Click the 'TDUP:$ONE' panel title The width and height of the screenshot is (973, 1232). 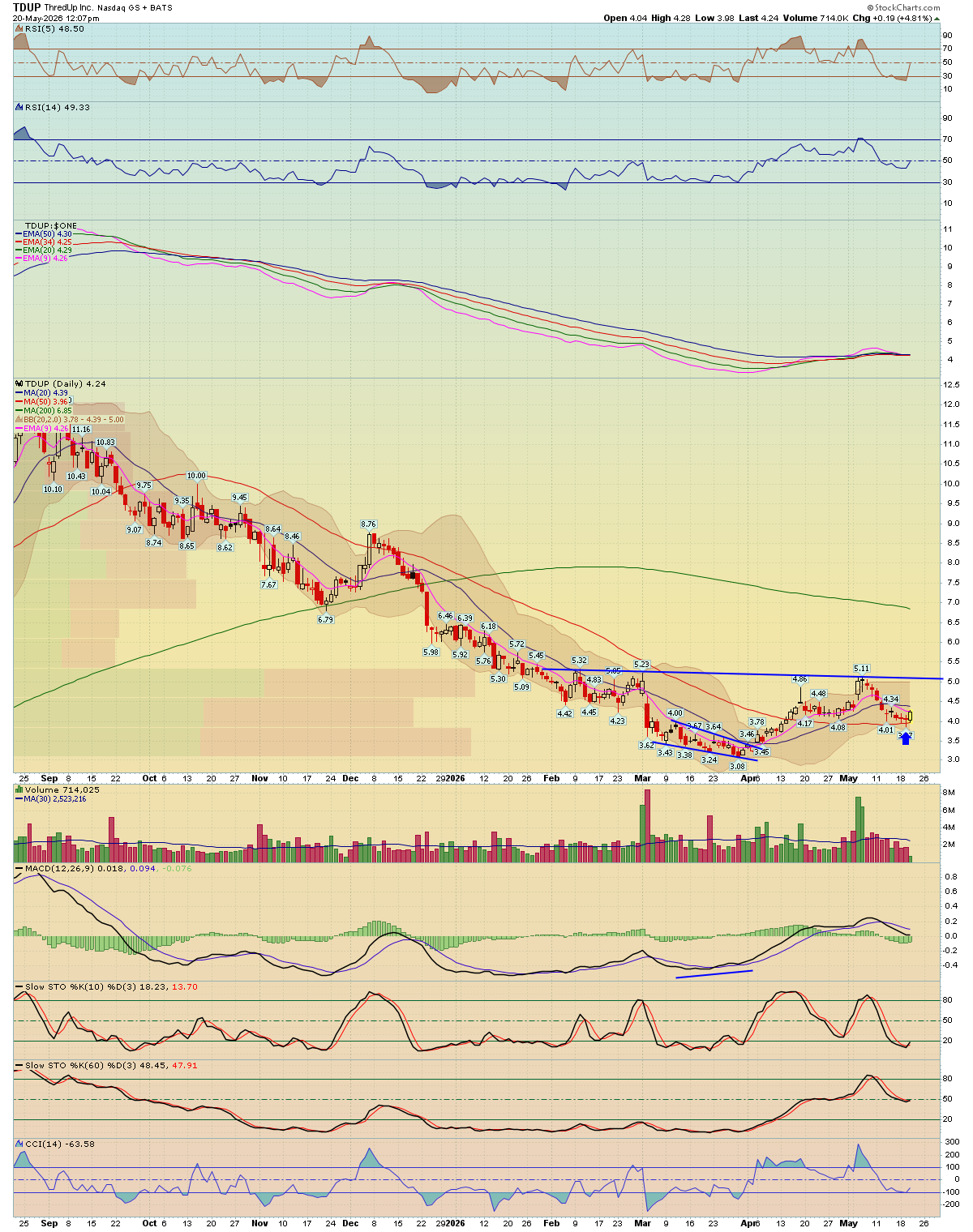coord(50,225)
